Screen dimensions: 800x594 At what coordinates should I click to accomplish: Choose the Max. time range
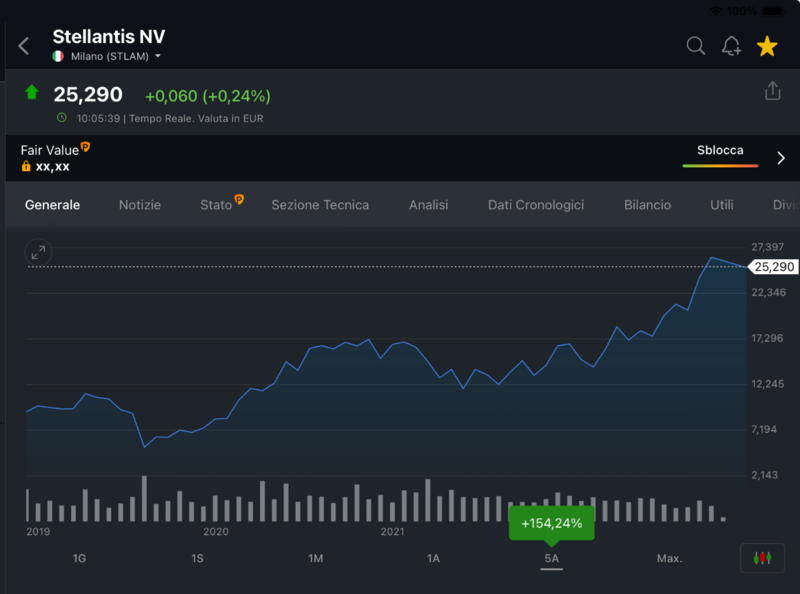[x=669, y=558]
